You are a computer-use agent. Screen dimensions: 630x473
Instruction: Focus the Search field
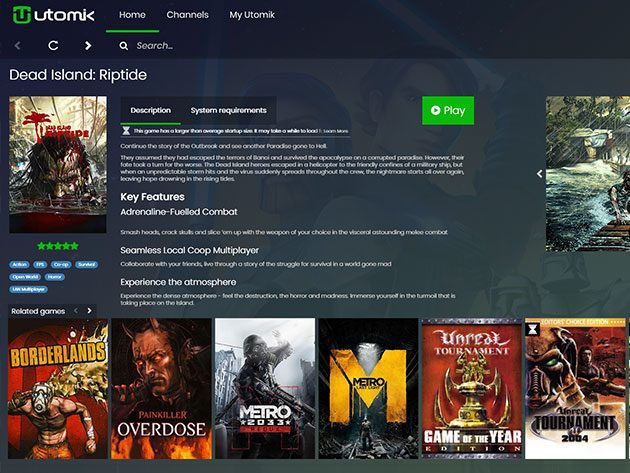(x=155, y=46)
